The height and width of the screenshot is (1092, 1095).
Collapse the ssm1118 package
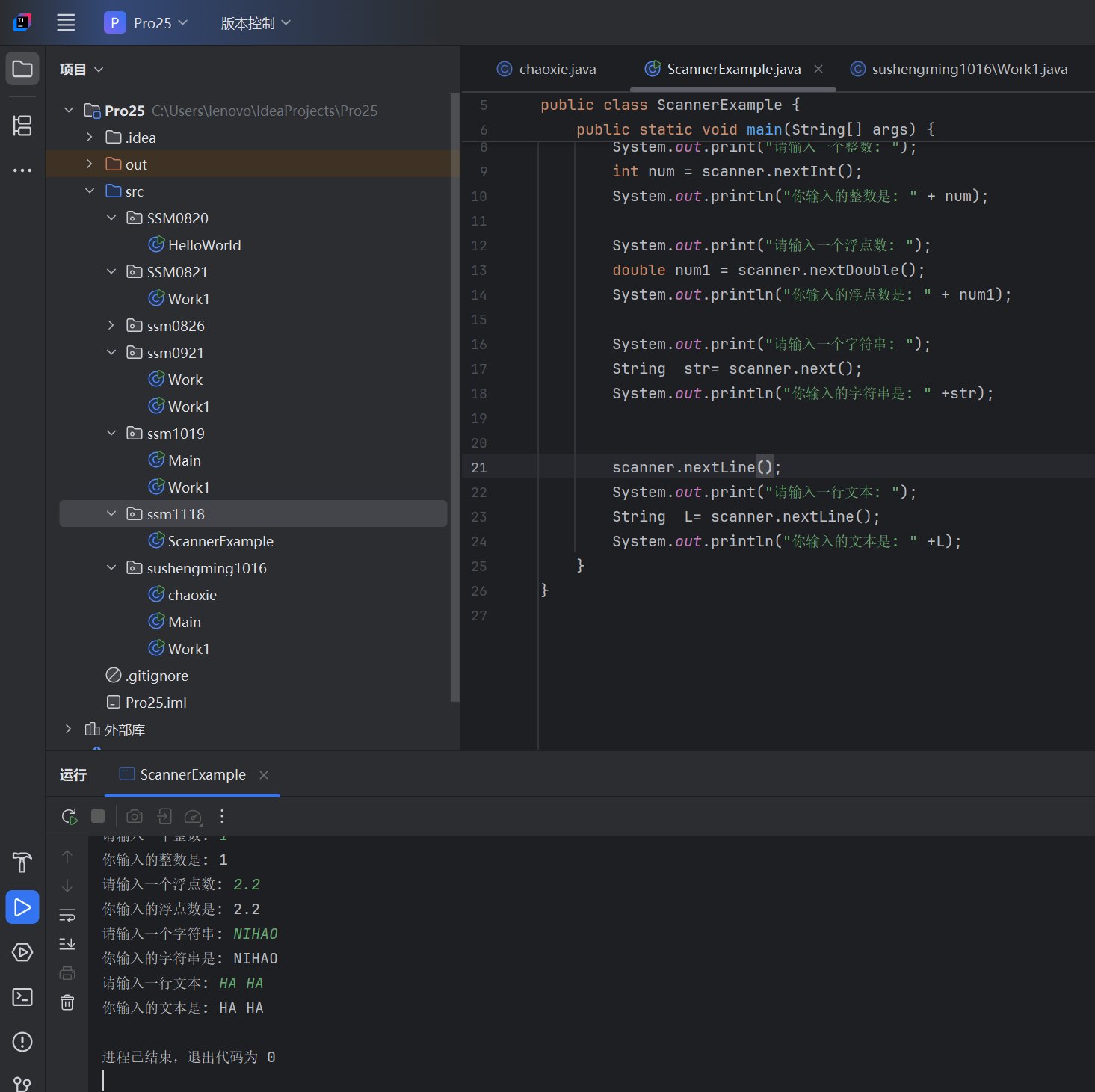[x=111, y=513]
